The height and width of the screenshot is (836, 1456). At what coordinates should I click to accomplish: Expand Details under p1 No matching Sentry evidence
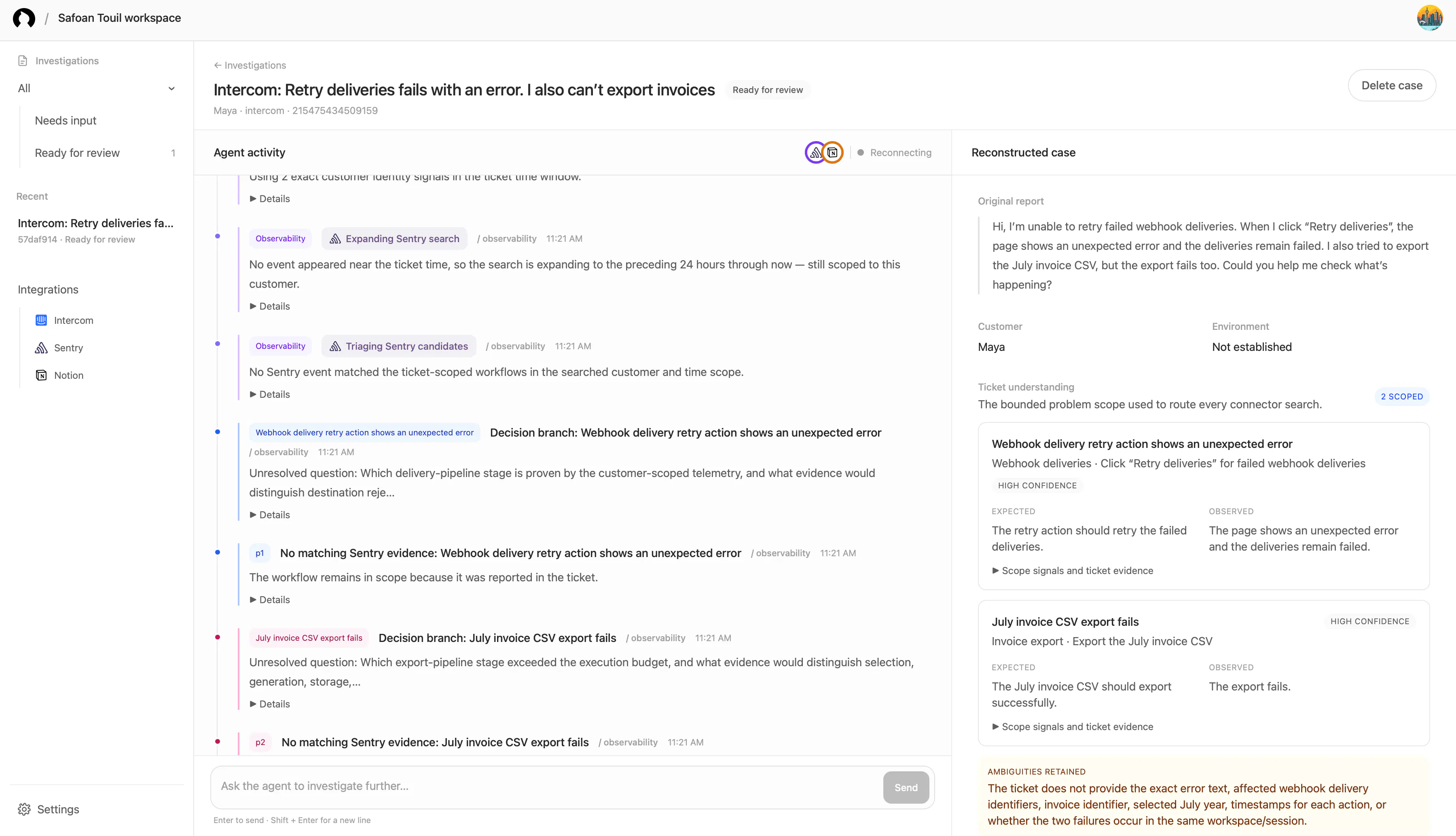point(270,600)
